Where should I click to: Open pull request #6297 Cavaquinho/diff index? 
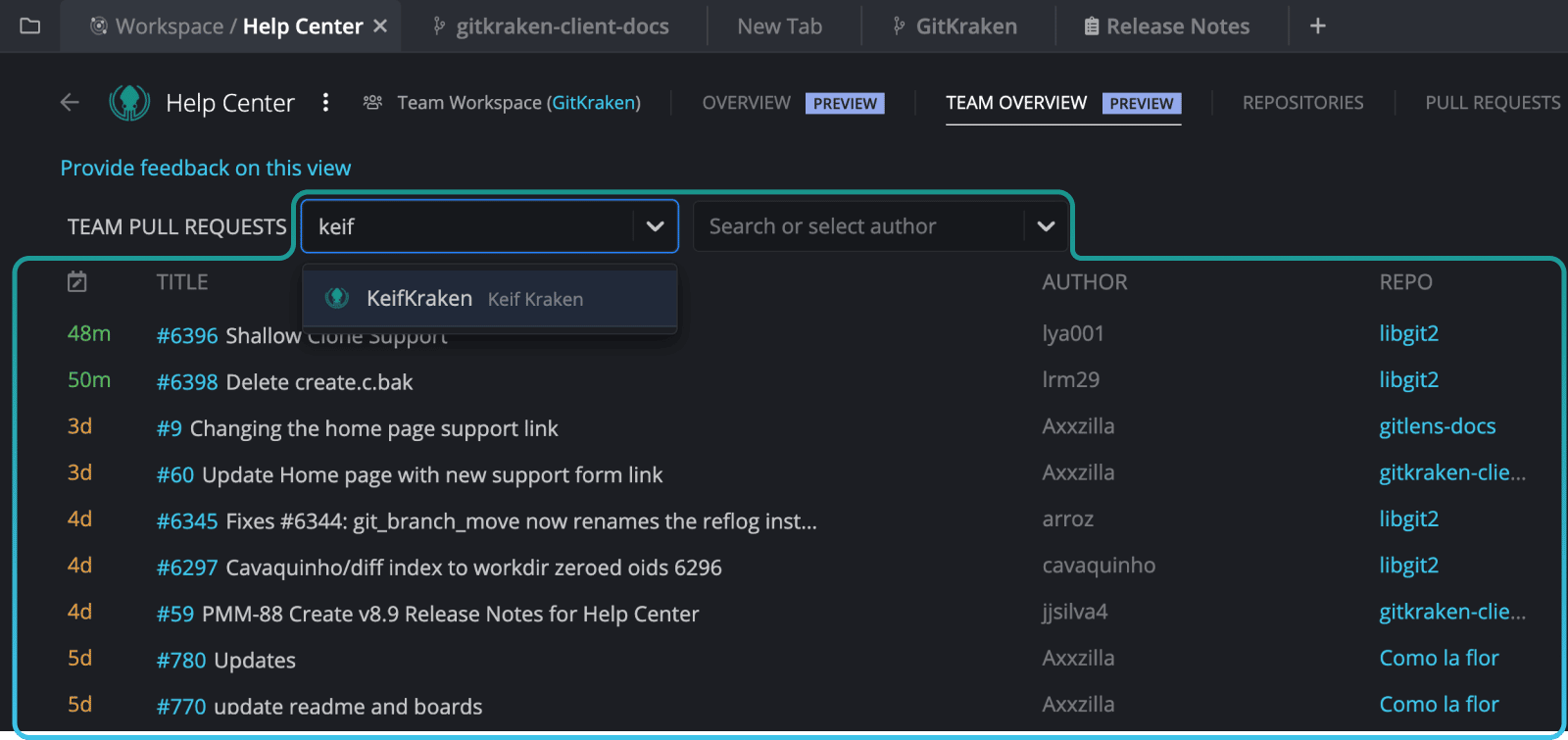tap(439, 567)
